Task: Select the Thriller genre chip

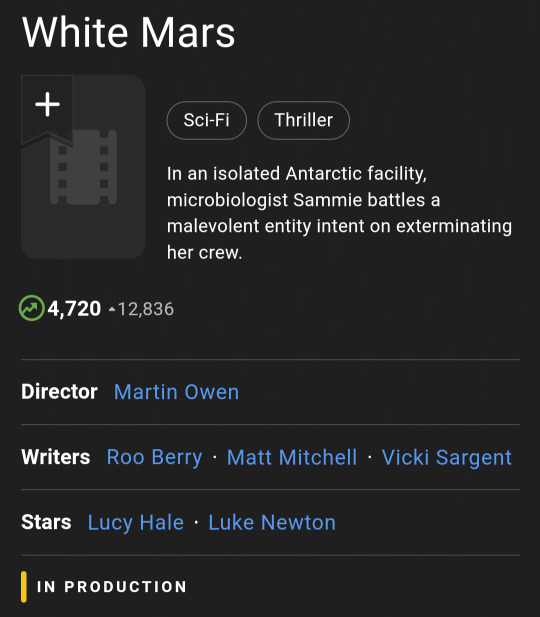Action: tap(303, 120)
